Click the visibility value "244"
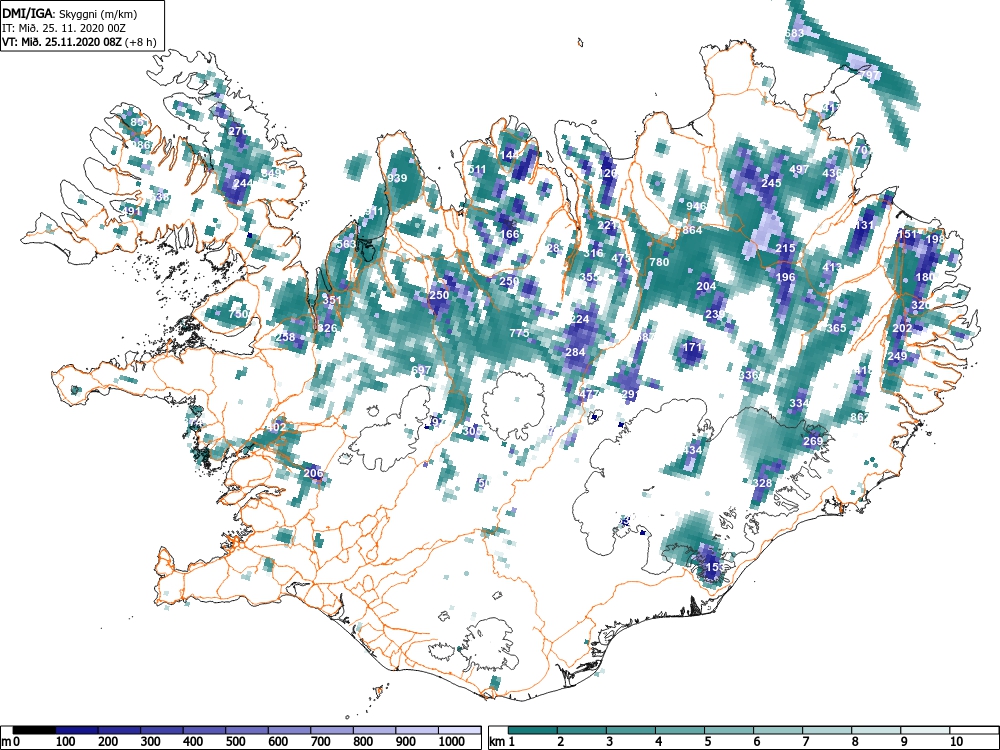Screen dimensions: 1000x750 [243, 183]
